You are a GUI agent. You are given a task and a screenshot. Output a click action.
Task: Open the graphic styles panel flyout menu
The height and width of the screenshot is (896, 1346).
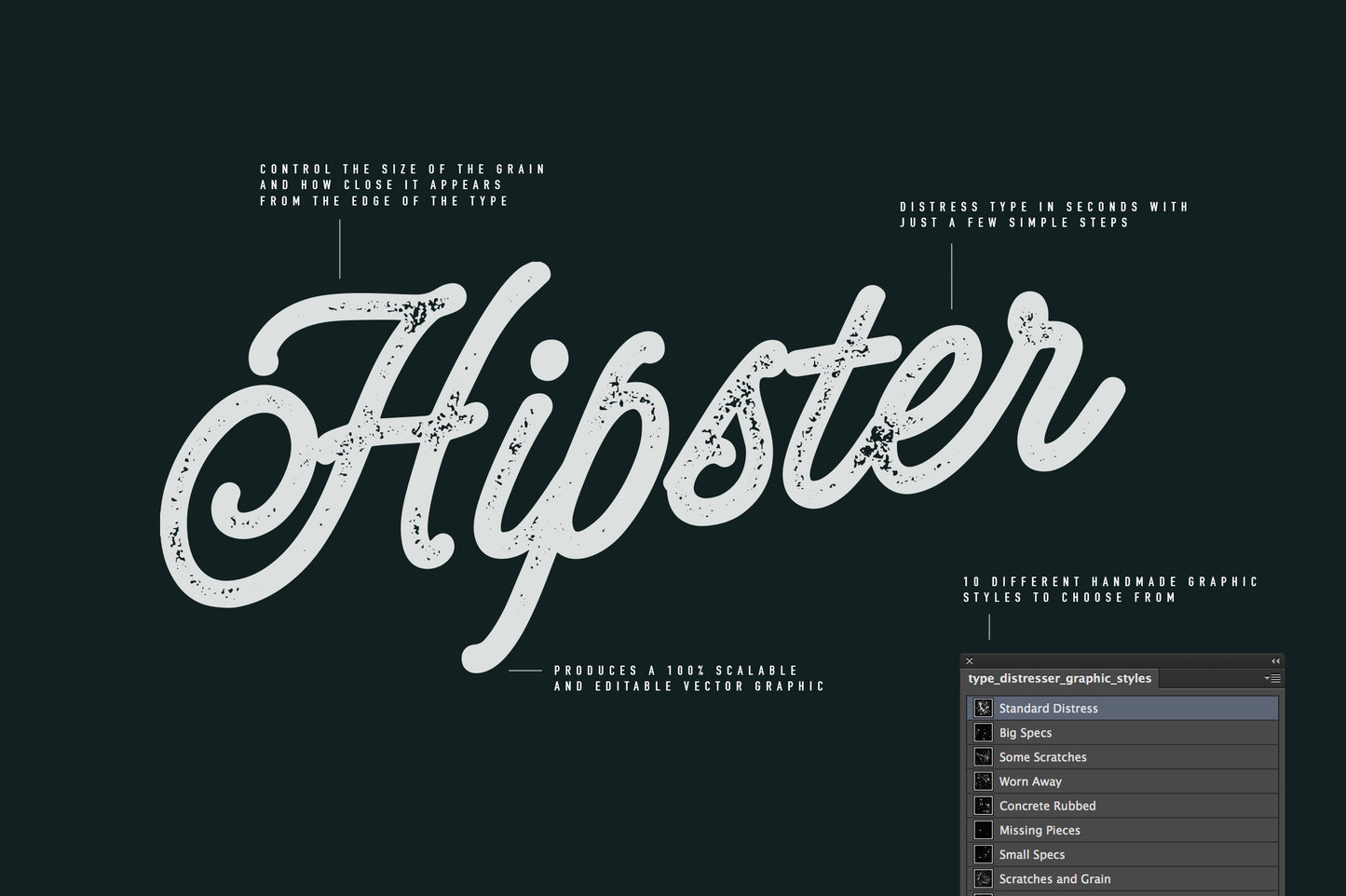tap(1272, 679)
